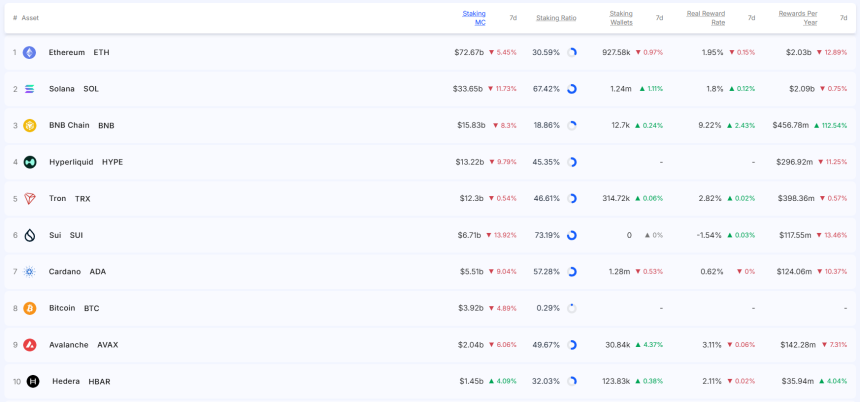Click the Avalanche logo icon

click(29, 345)
